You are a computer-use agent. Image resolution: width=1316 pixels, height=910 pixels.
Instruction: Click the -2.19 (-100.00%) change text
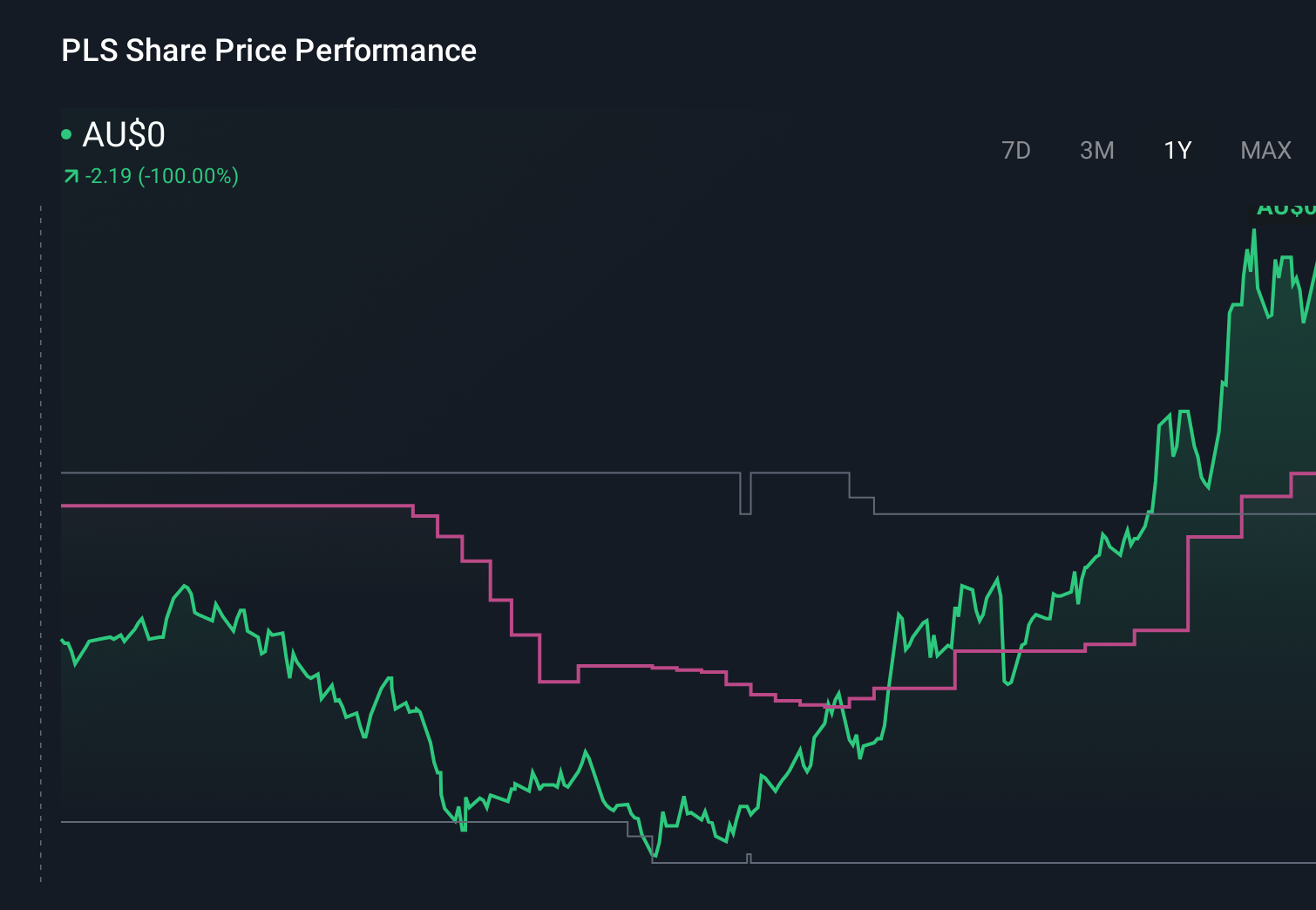tap(162, 176)
